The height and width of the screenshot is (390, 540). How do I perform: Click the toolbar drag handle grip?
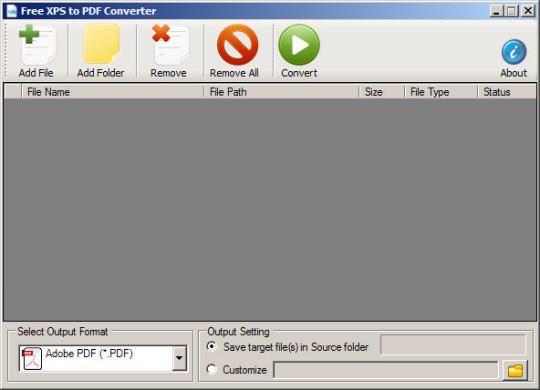click(x=6, y=51)
